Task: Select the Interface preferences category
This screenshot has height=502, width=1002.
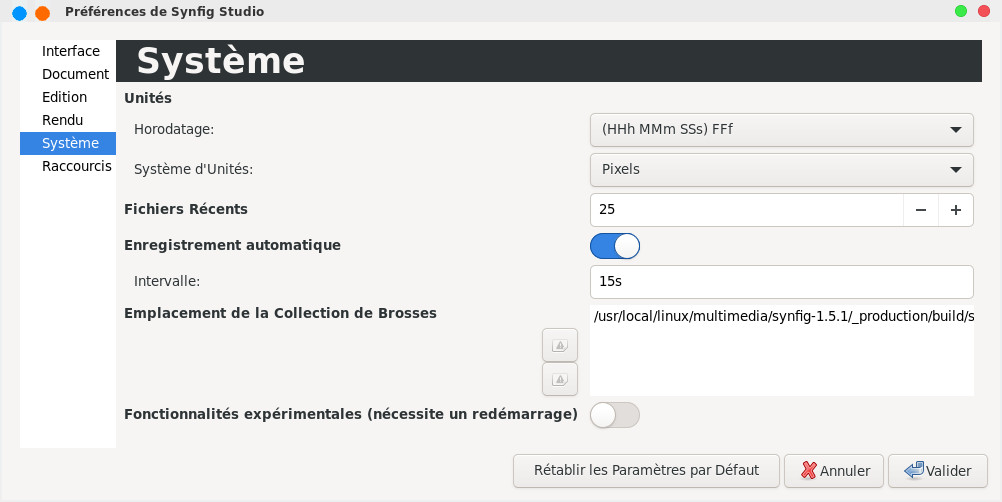Action: tap(70, 51)
